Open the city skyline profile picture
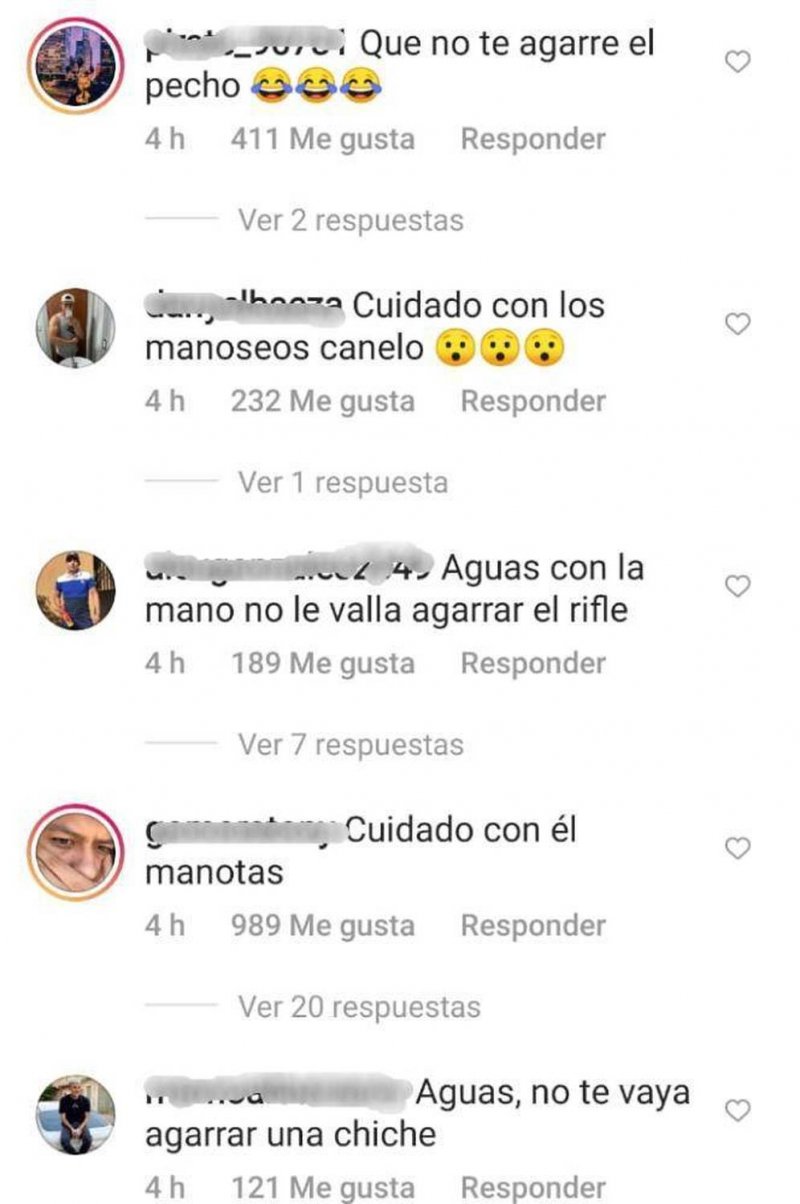The image size is (800, 1204). click(x=75, y=65)
